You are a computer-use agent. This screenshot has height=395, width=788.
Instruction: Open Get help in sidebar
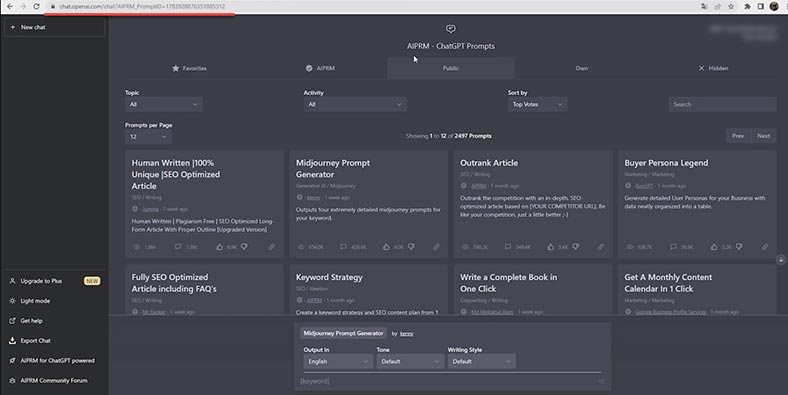point(55,321)
